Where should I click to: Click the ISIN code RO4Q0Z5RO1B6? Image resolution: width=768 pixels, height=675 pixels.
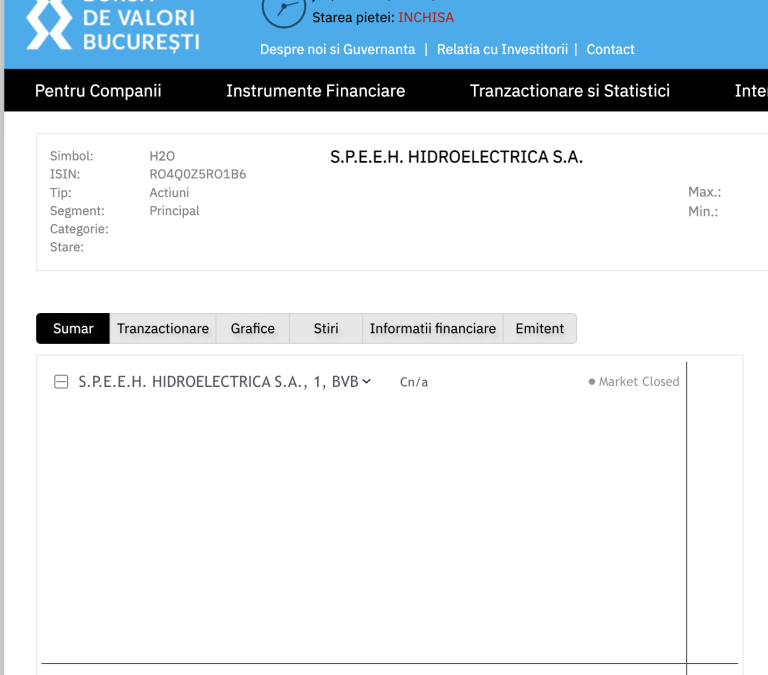(x=198, y=174)
